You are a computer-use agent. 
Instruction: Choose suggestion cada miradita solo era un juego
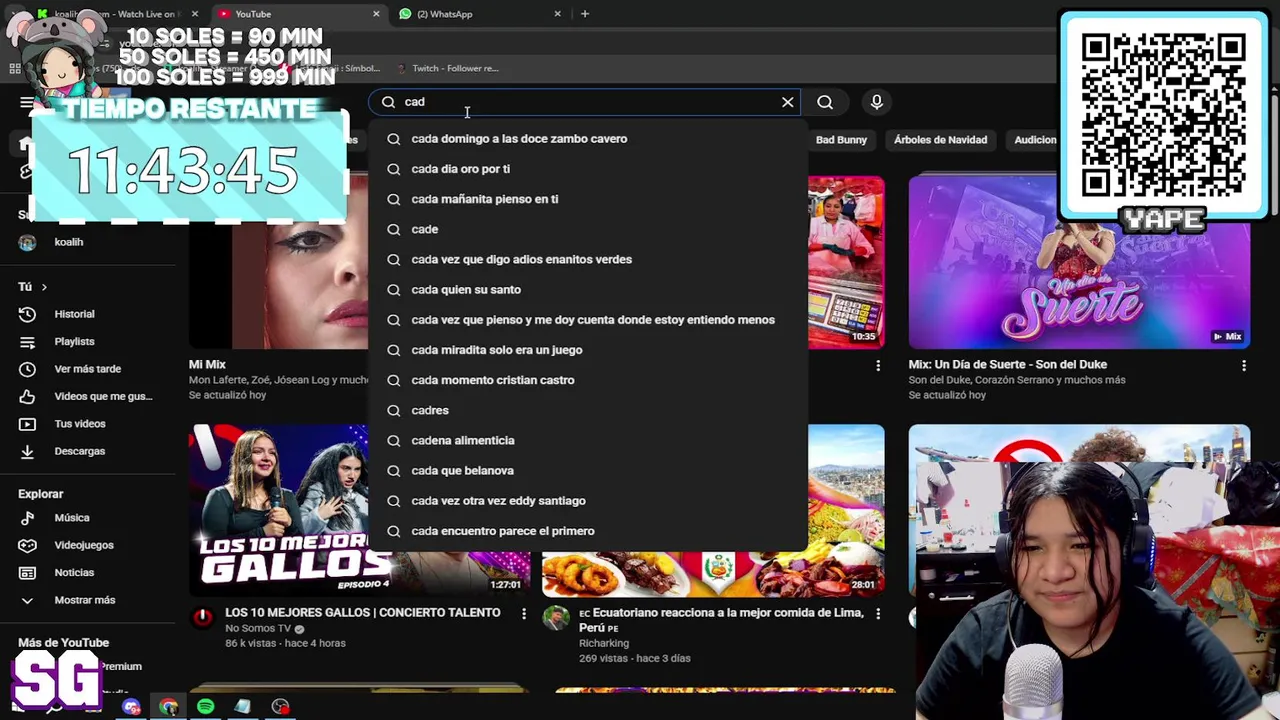[588, 350]
